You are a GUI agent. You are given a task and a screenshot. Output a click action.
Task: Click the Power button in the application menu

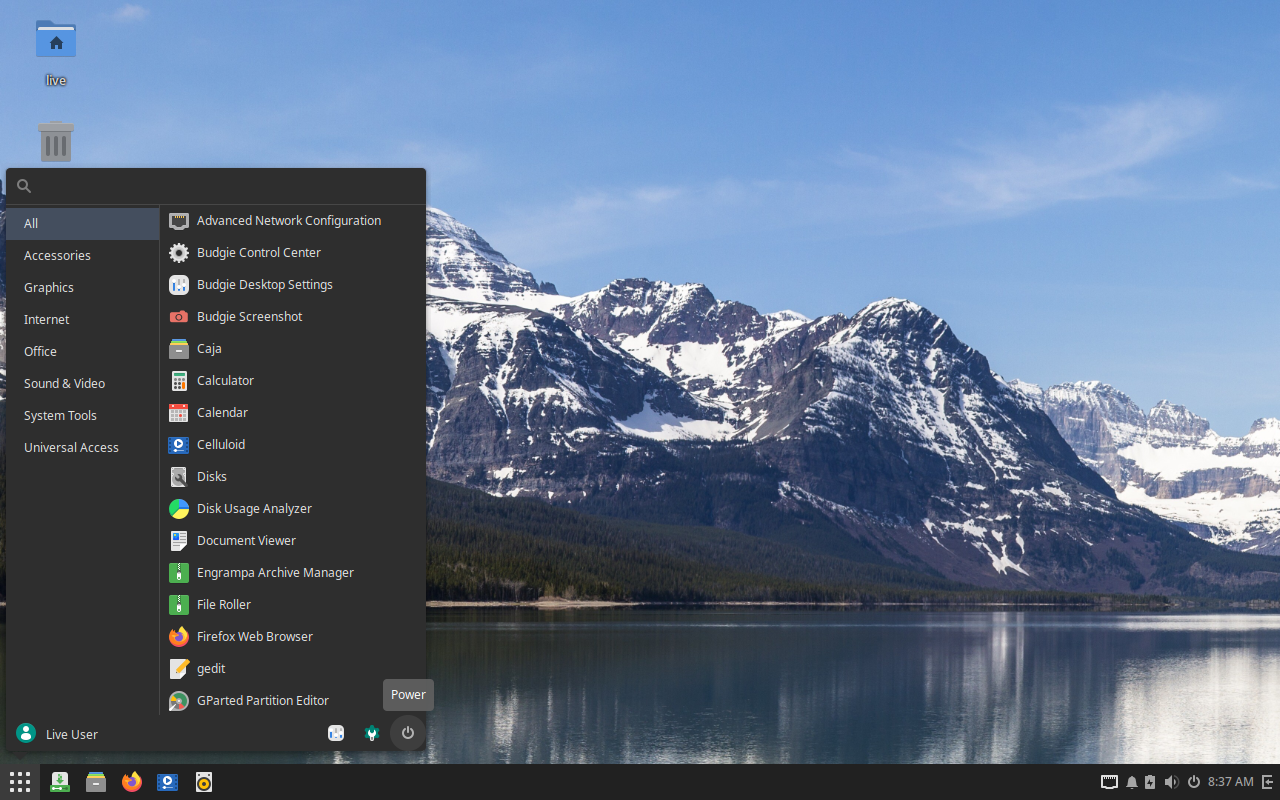pyautogui.click(x=408, y=733)
